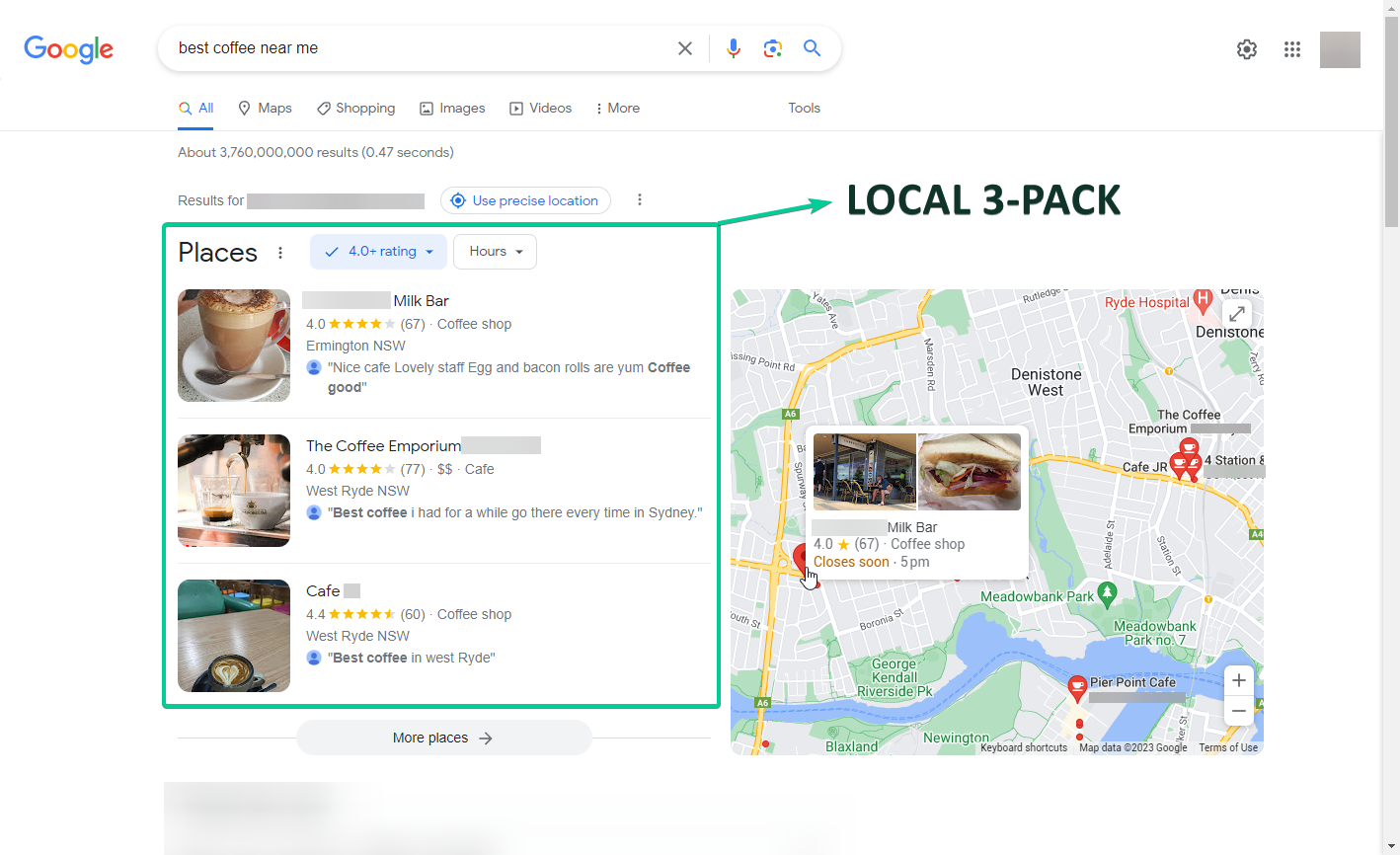
Task: Open the search Tools options
Action: 805,109
